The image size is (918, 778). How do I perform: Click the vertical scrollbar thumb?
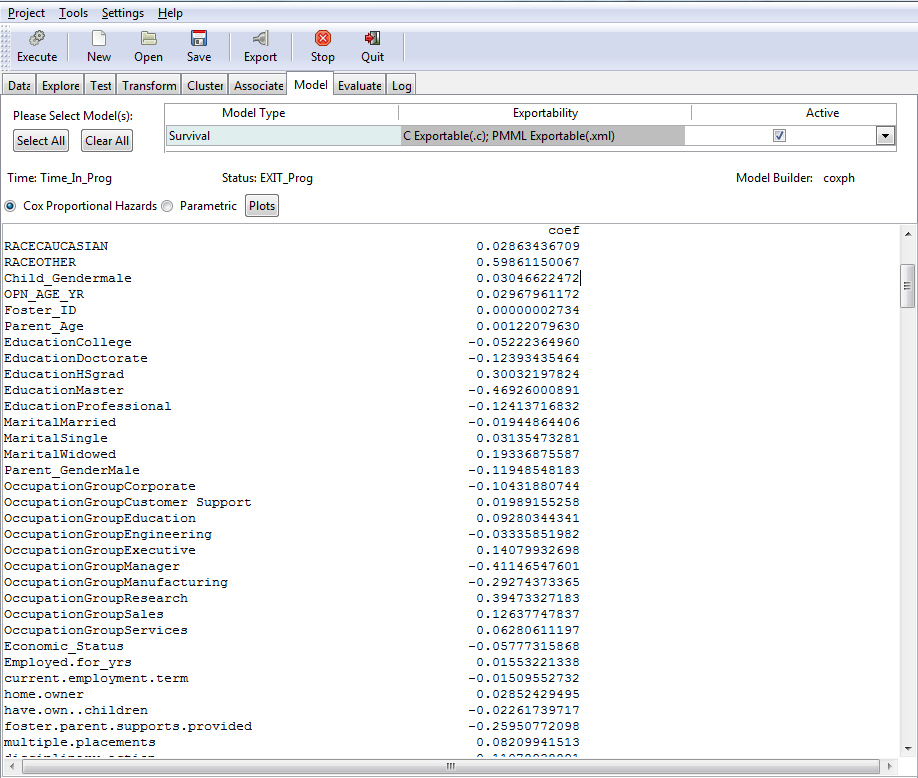[x=907, y=286]
